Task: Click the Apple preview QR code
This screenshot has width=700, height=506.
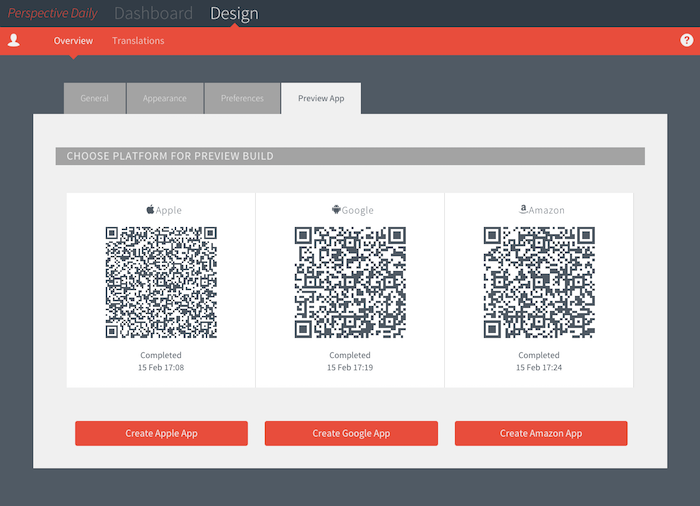Action: [x=161, y=282]
